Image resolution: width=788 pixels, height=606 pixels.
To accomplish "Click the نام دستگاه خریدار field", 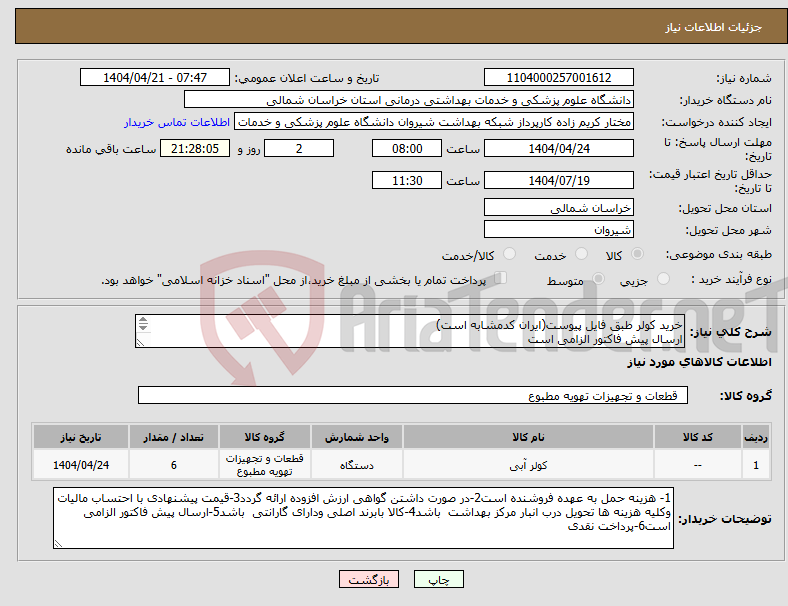I will (x=409, y=99).
